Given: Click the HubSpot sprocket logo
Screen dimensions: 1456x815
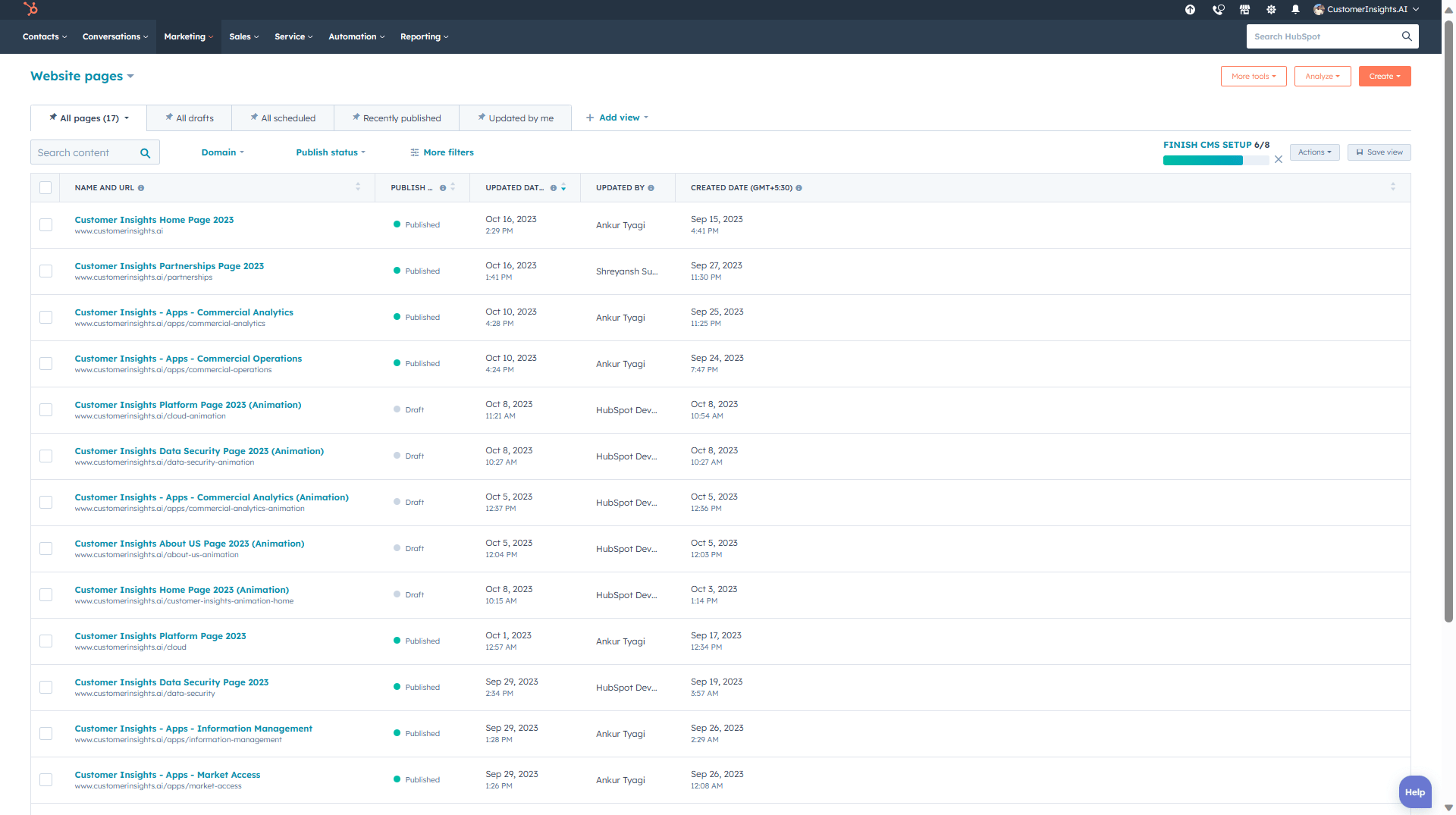Looking at the screenshot, I should coord(30,9).
